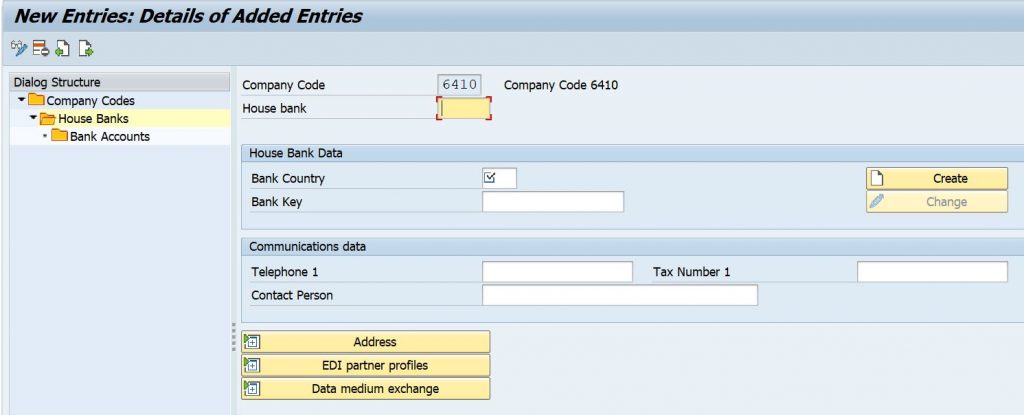Viewport: 1024px width, 415px height.
Task: Click the Bank Key input field
Action: click(x=553, y=202)
